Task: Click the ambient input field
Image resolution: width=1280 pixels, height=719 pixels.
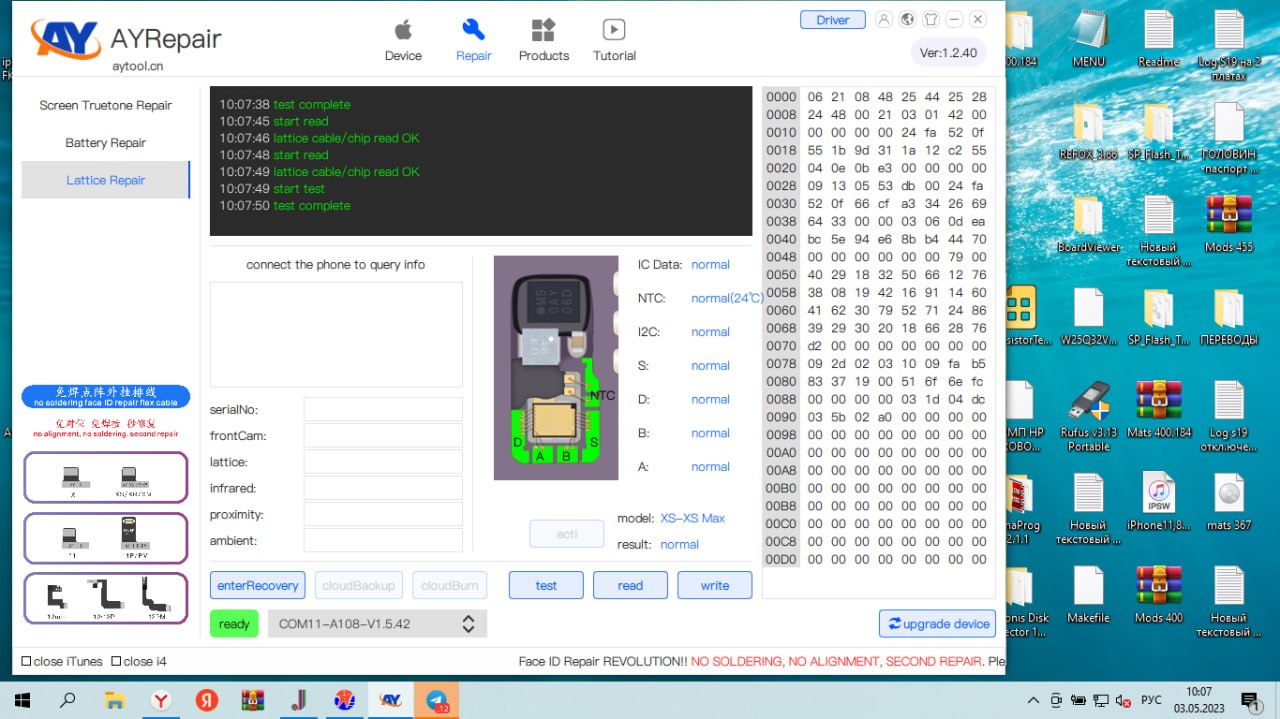Action: [383, 540]
